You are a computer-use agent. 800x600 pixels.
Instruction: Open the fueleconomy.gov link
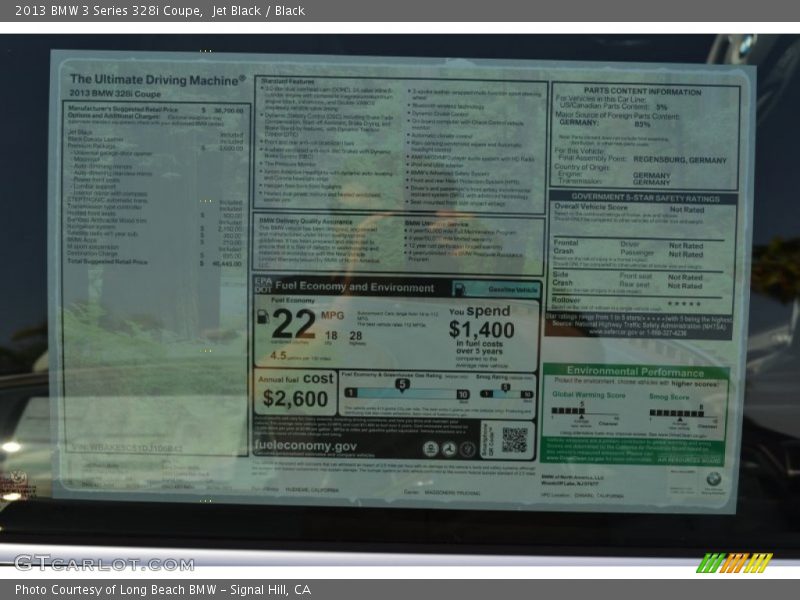[x=305, y=446]
